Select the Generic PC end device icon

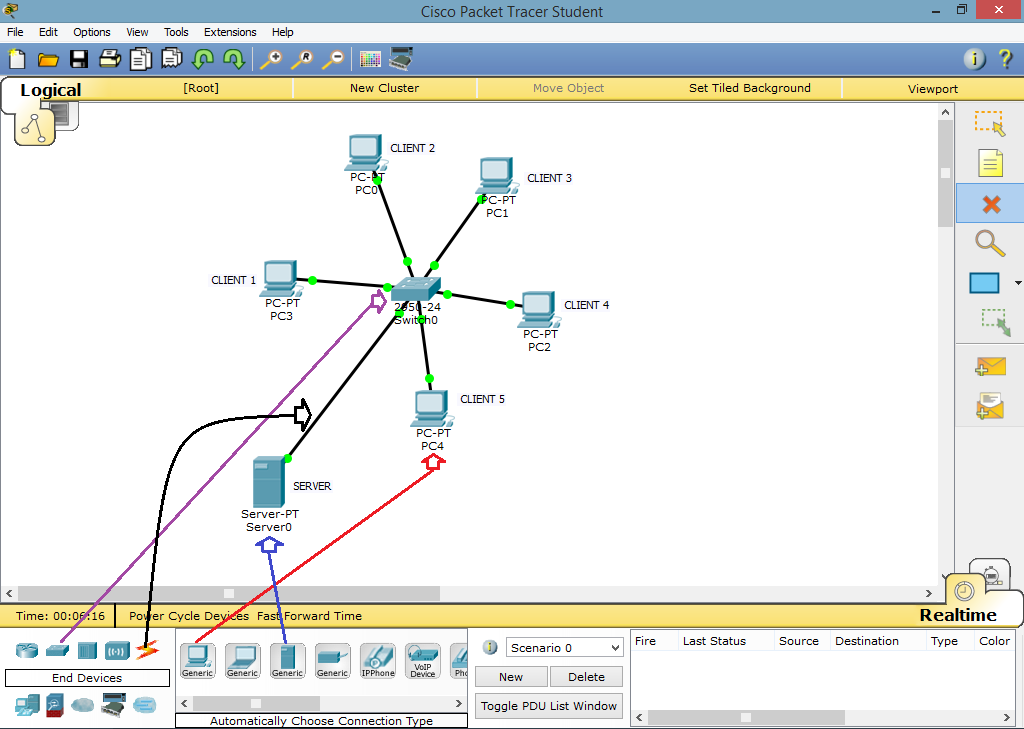point(197,659)
